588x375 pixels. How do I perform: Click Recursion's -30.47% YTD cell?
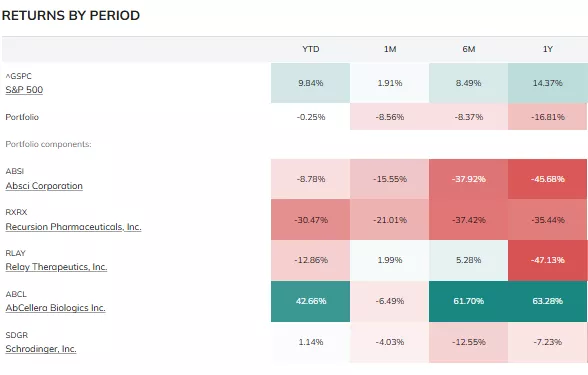pos(310,220)
